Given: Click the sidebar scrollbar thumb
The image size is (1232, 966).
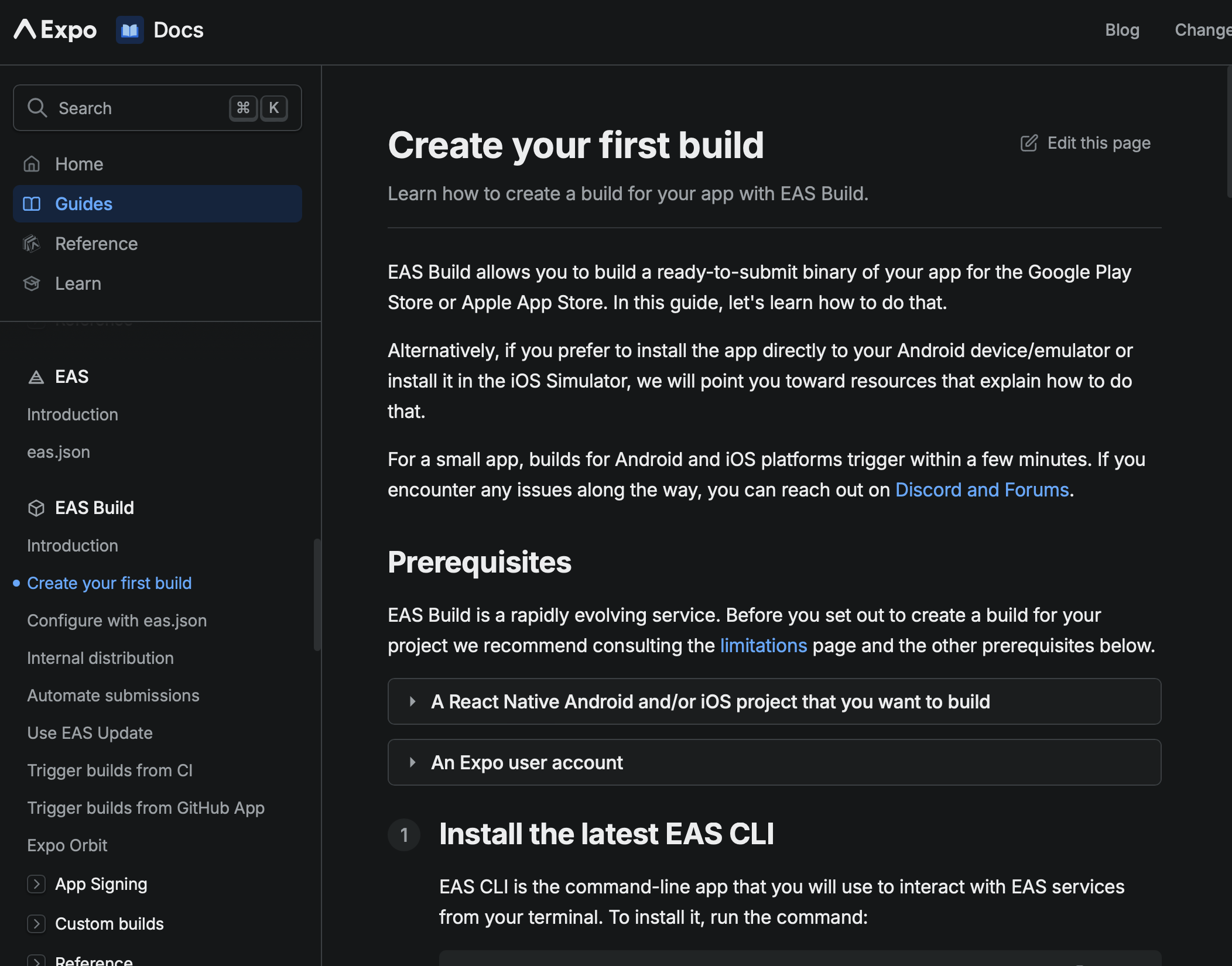Looking at the screenshot, I should click(317, 594).
